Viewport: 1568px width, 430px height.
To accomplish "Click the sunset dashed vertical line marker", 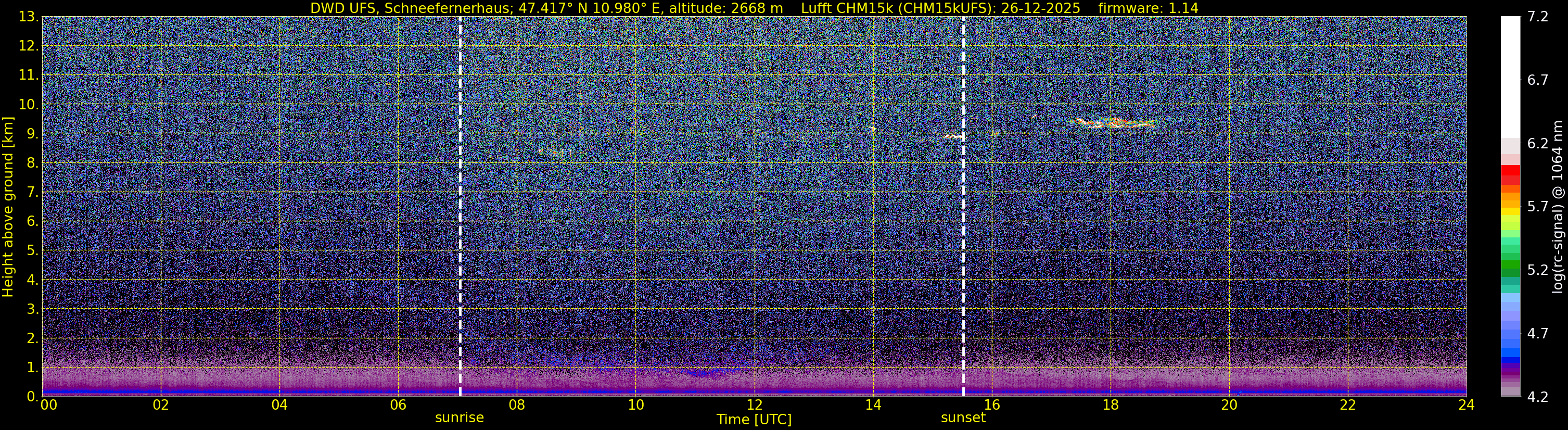I will 963,207.
